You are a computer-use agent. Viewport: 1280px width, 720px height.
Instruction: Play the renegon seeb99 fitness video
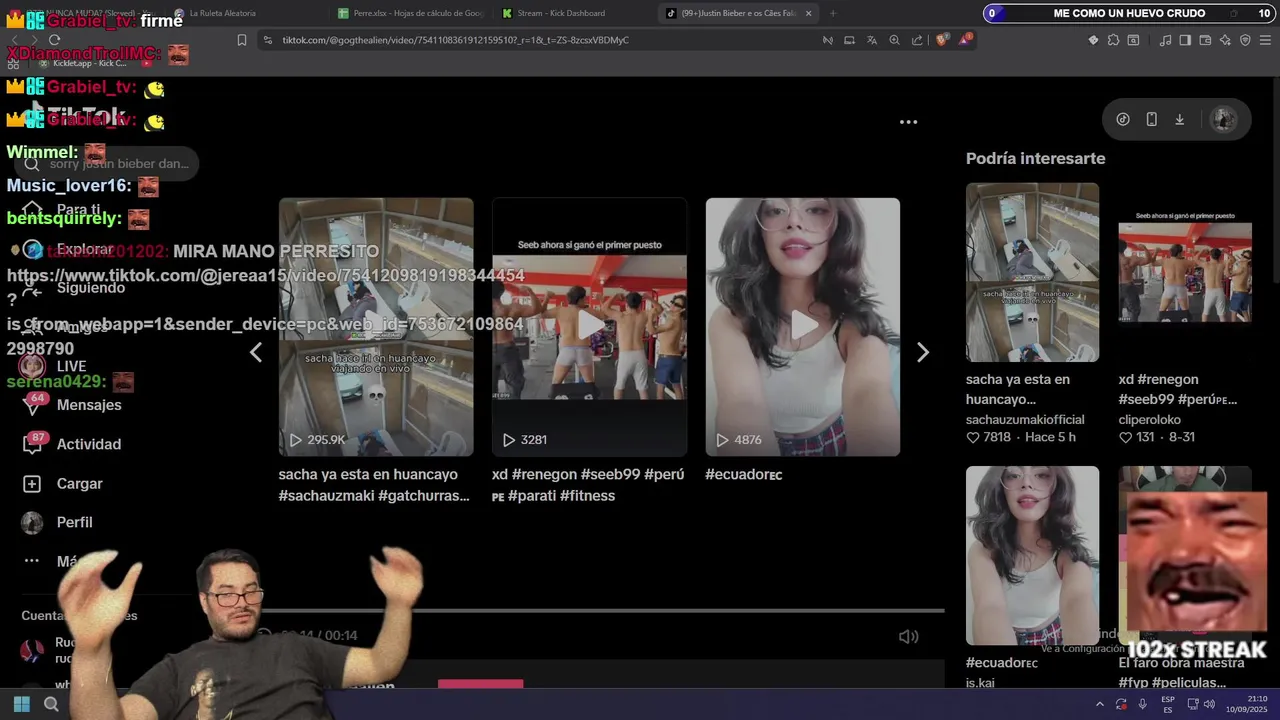click(x=590, y=327)
